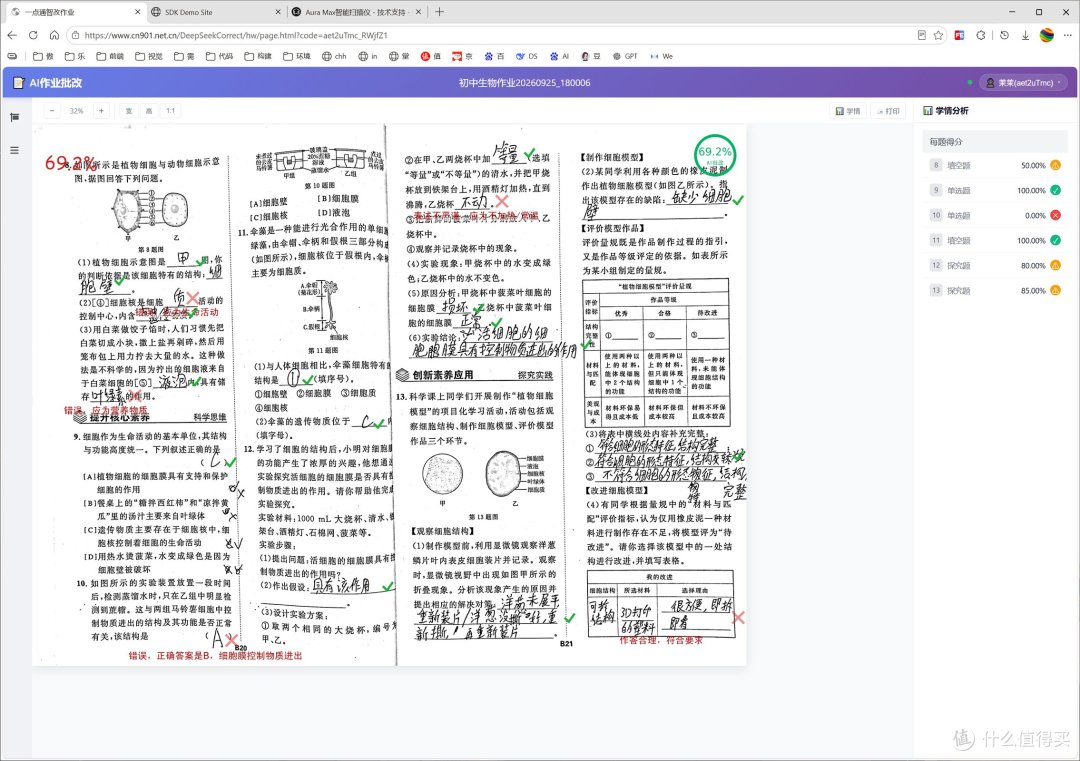Open the DS bookmark

click(526, 56)
